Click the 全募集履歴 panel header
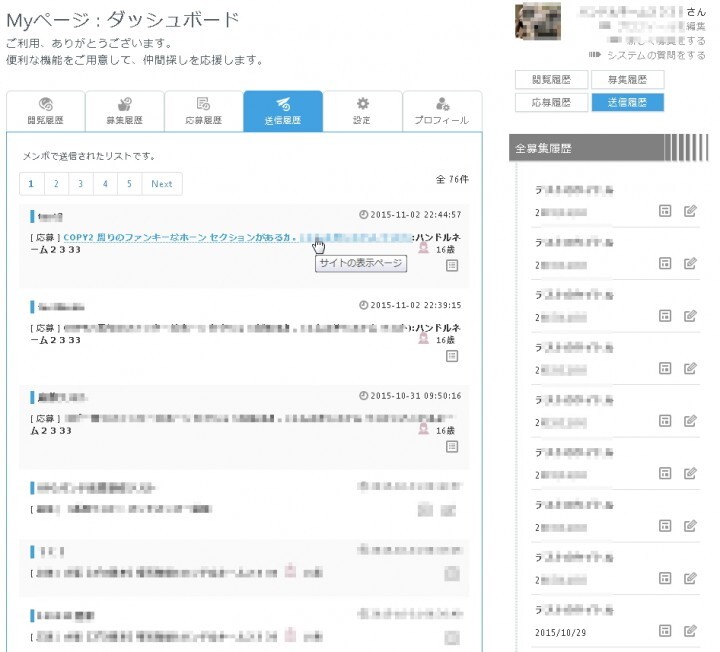 pyautogui.click(x=608, y=148)
